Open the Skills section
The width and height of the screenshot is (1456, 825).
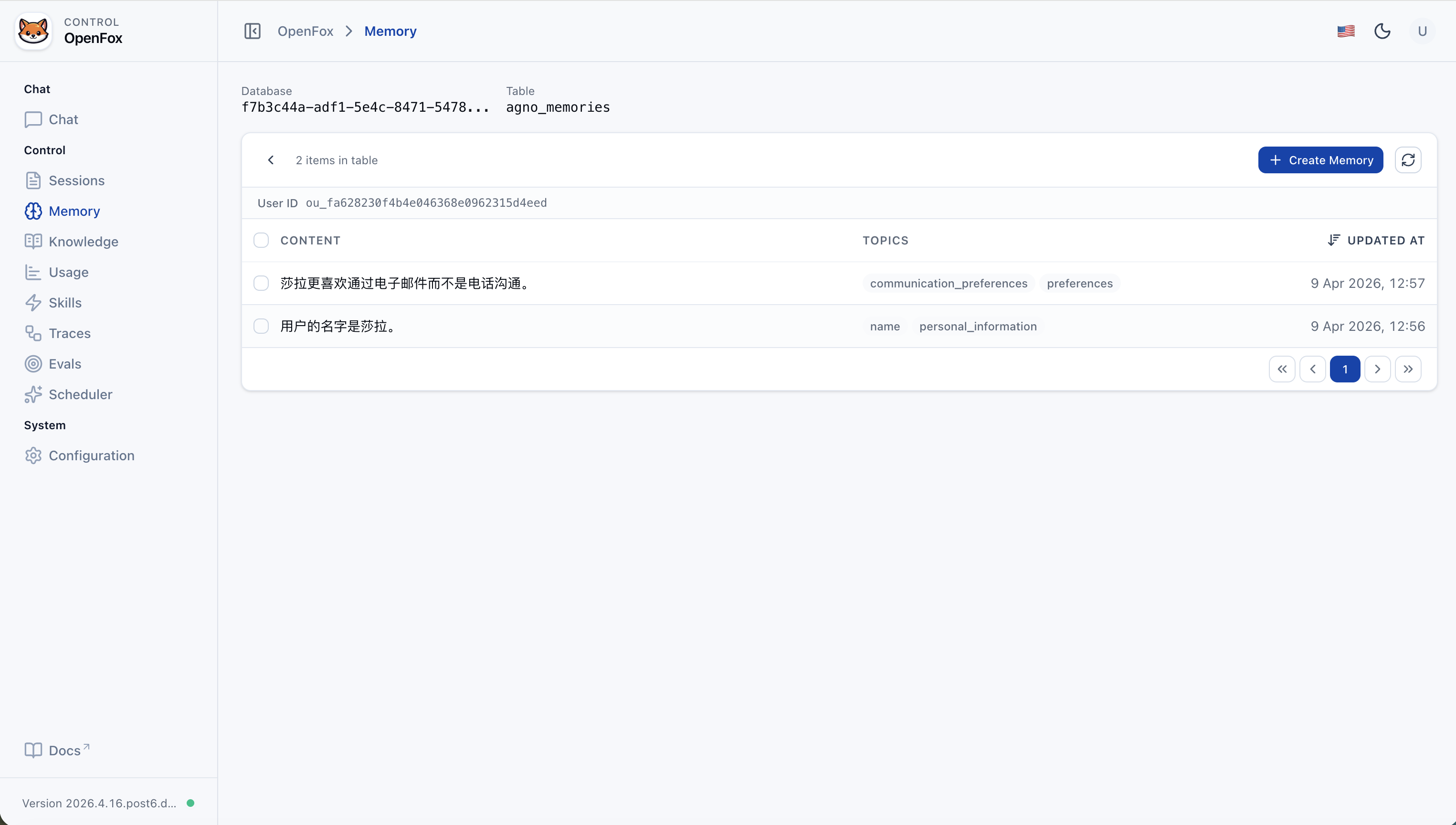point(65,303)
